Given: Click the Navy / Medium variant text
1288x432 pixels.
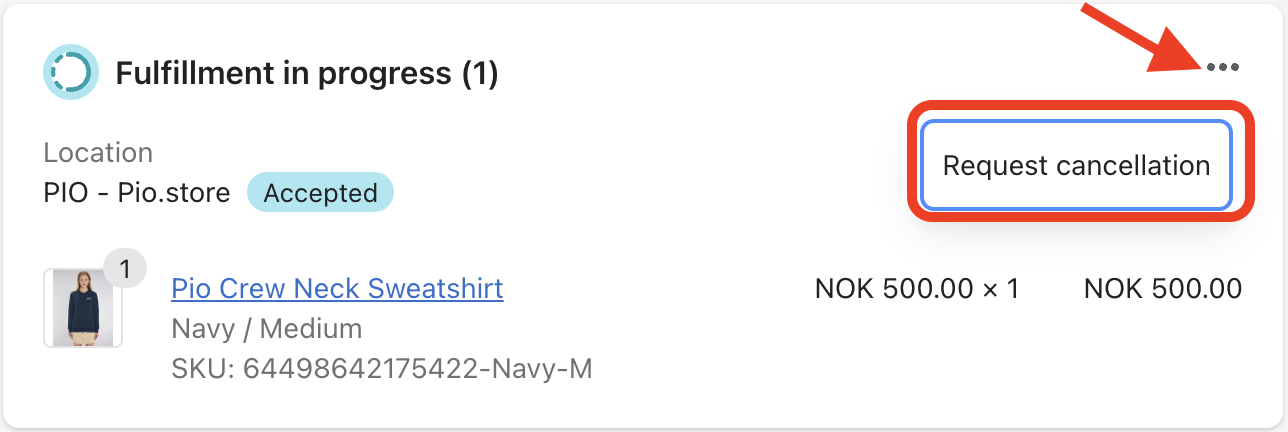Looking at the screenshot, I should pyautogui.click(x=267, y=328).
